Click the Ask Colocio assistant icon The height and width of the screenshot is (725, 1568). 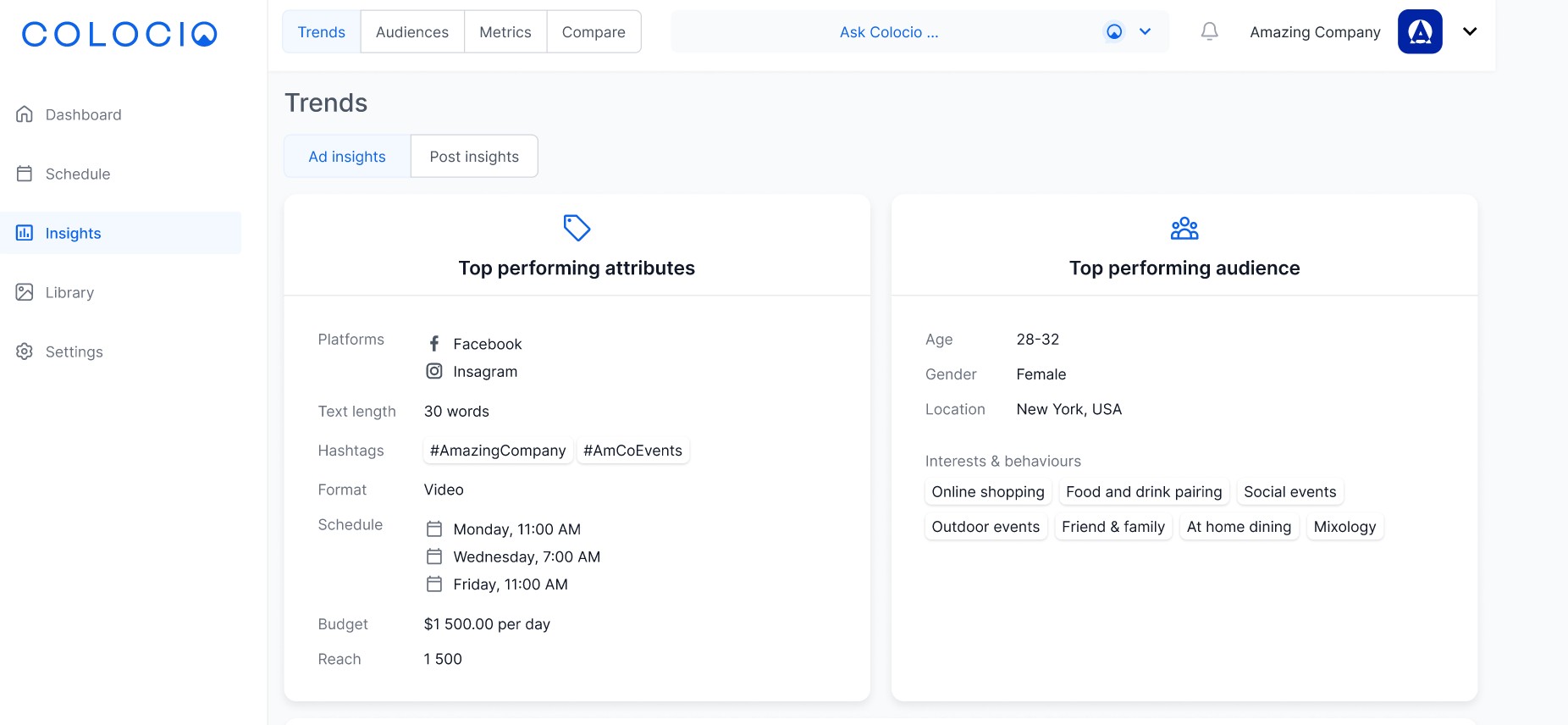pos(1114,32)
